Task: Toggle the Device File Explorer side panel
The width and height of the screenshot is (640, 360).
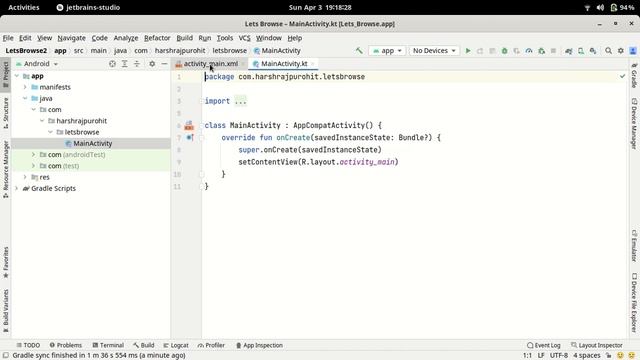Action: 634,302
